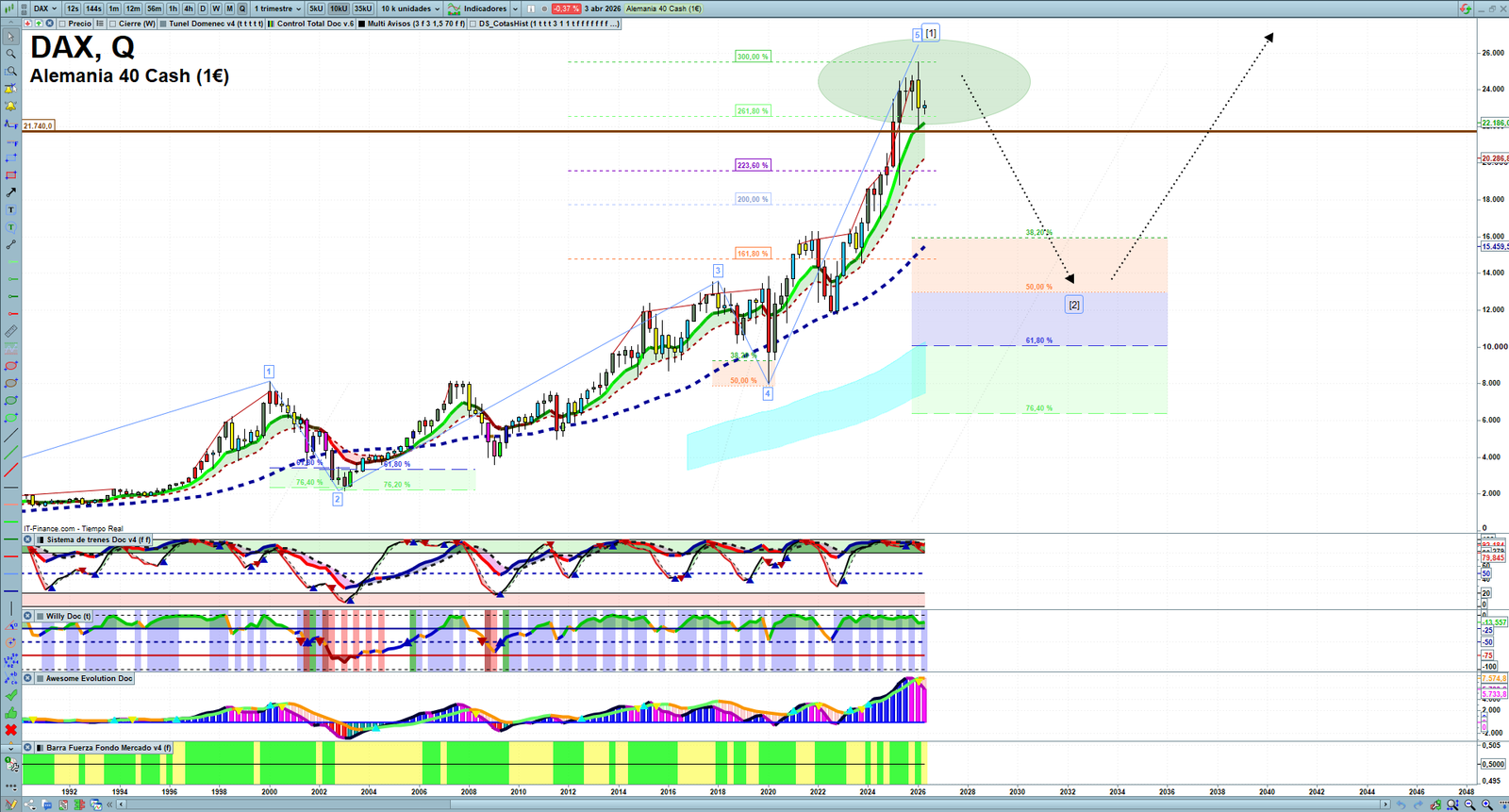Click the Awesome Evolution Doc color box
The image size is (1509, 812).
tap(40, 678)
